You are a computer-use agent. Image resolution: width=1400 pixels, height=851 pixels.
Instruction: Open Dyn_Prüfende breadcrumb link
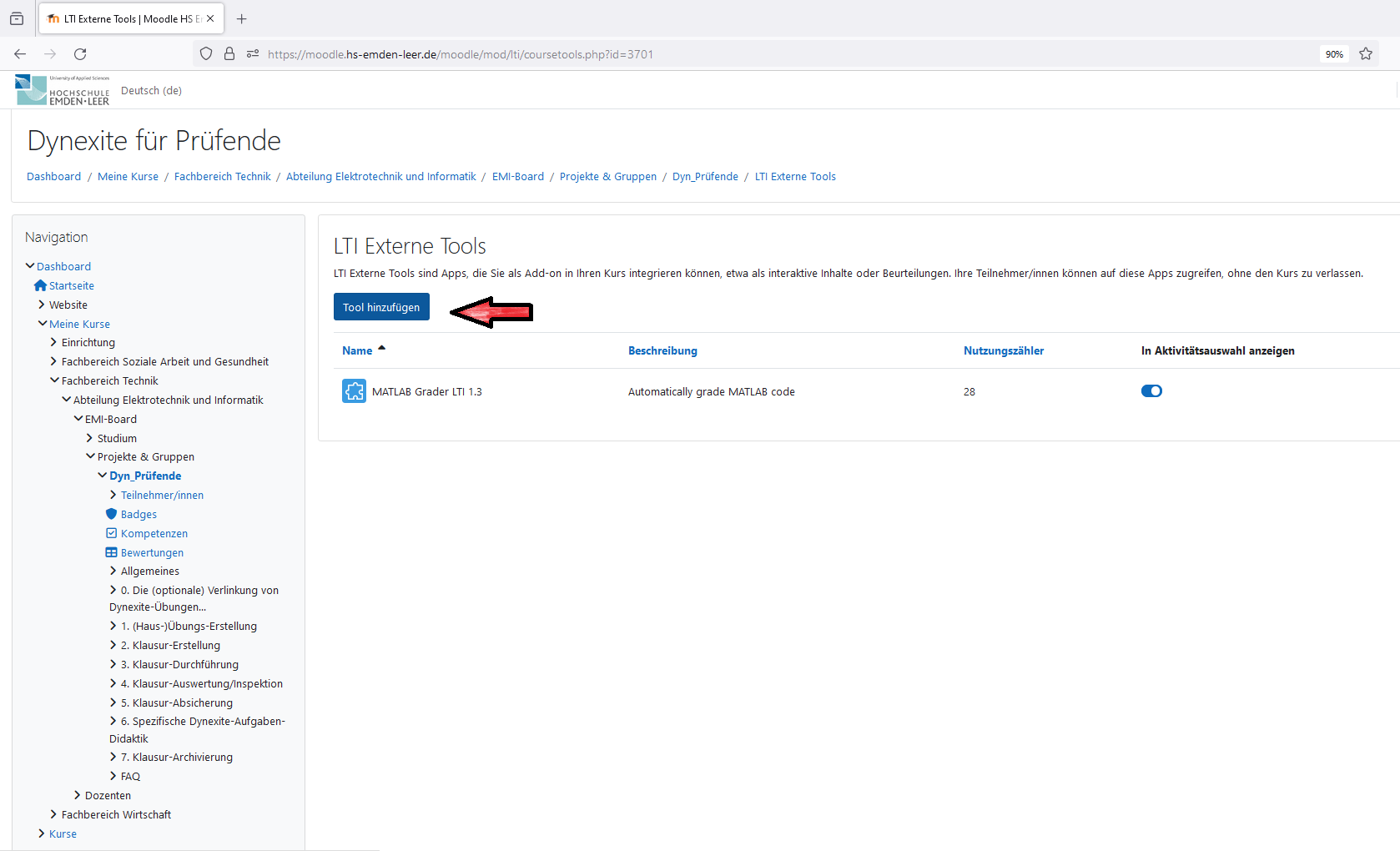pos(705,176)
